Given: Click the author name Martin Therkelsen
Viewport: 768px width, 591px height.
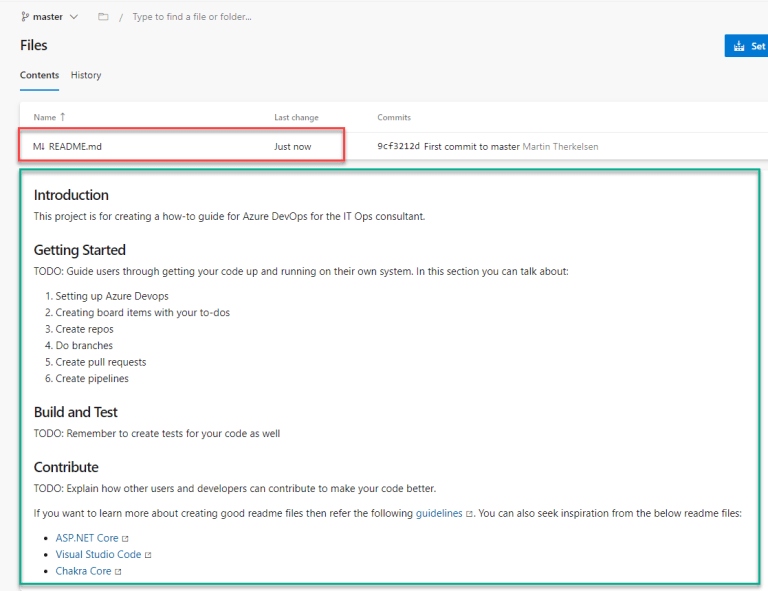Looking at the screenshot, I should (560, 146).
